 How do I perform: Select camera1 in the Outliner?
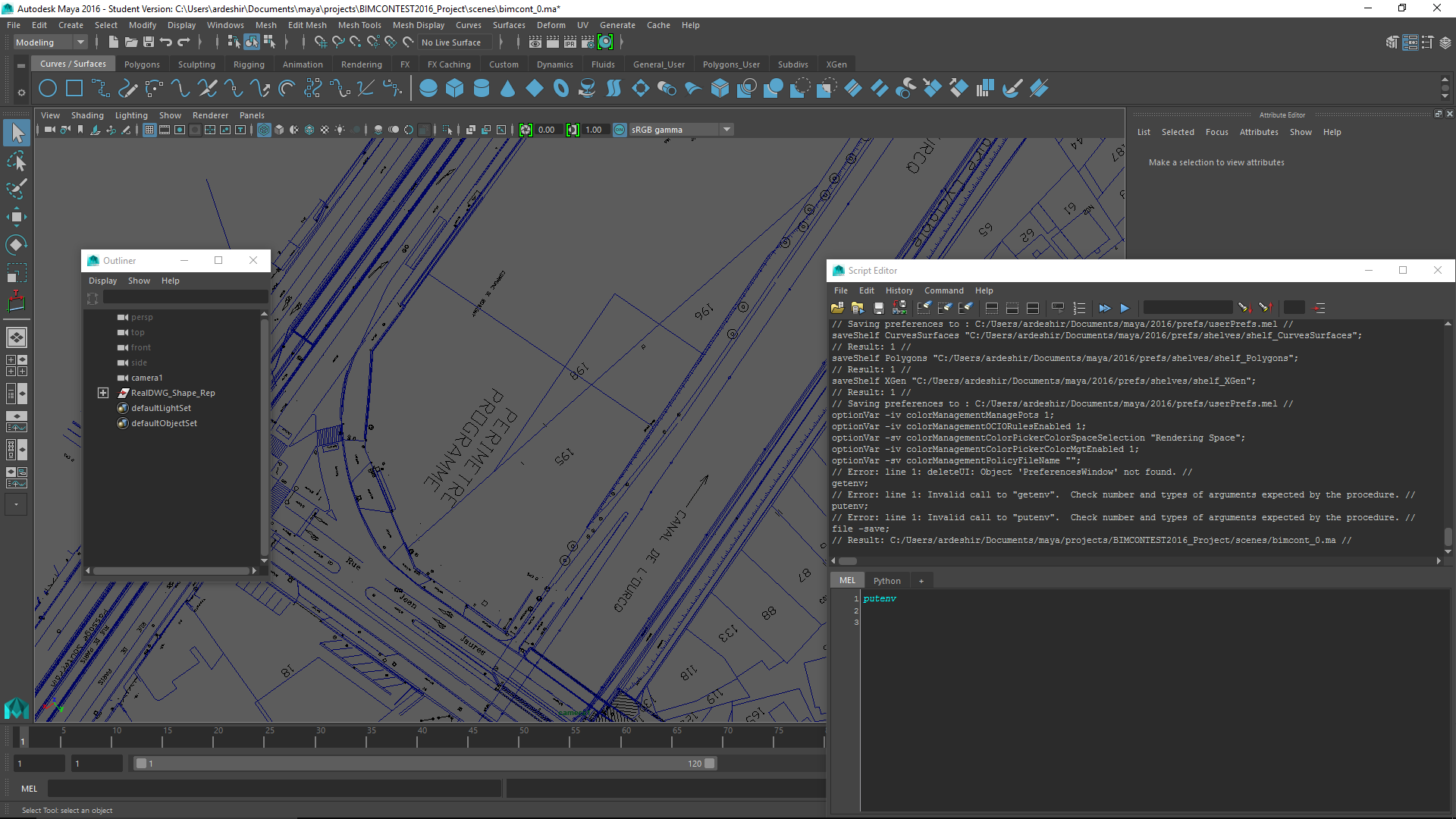[146, 378]
